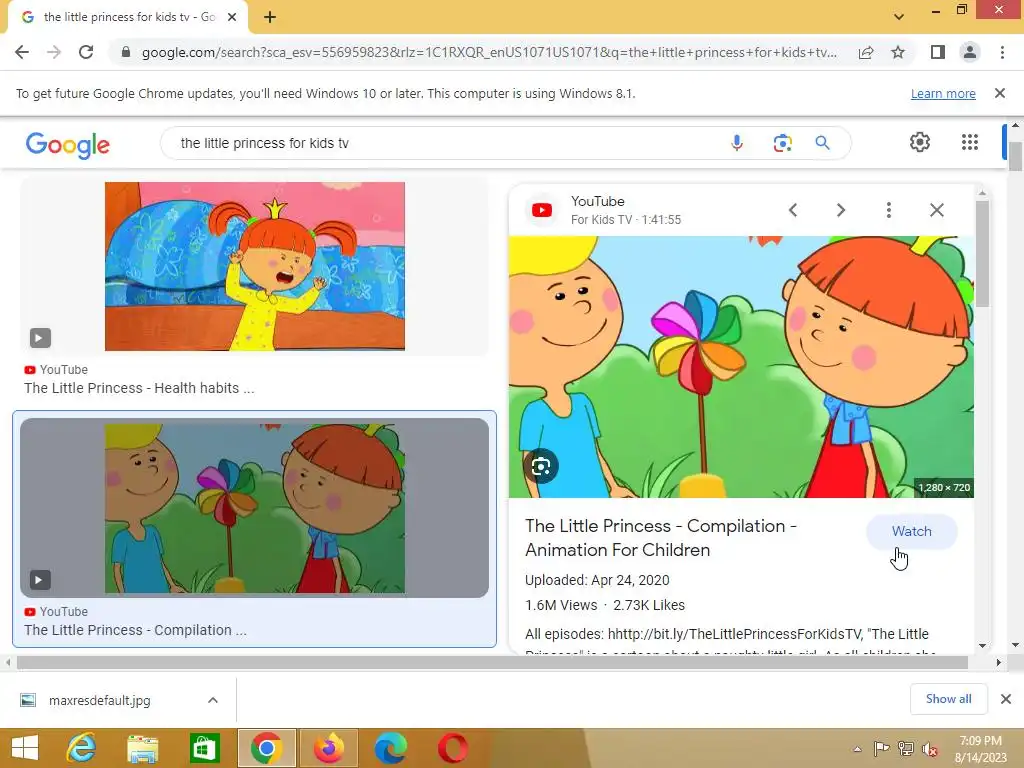The image size is (1024, 768).
Task: Show next image in preview panel
Action: pos(840,210)
